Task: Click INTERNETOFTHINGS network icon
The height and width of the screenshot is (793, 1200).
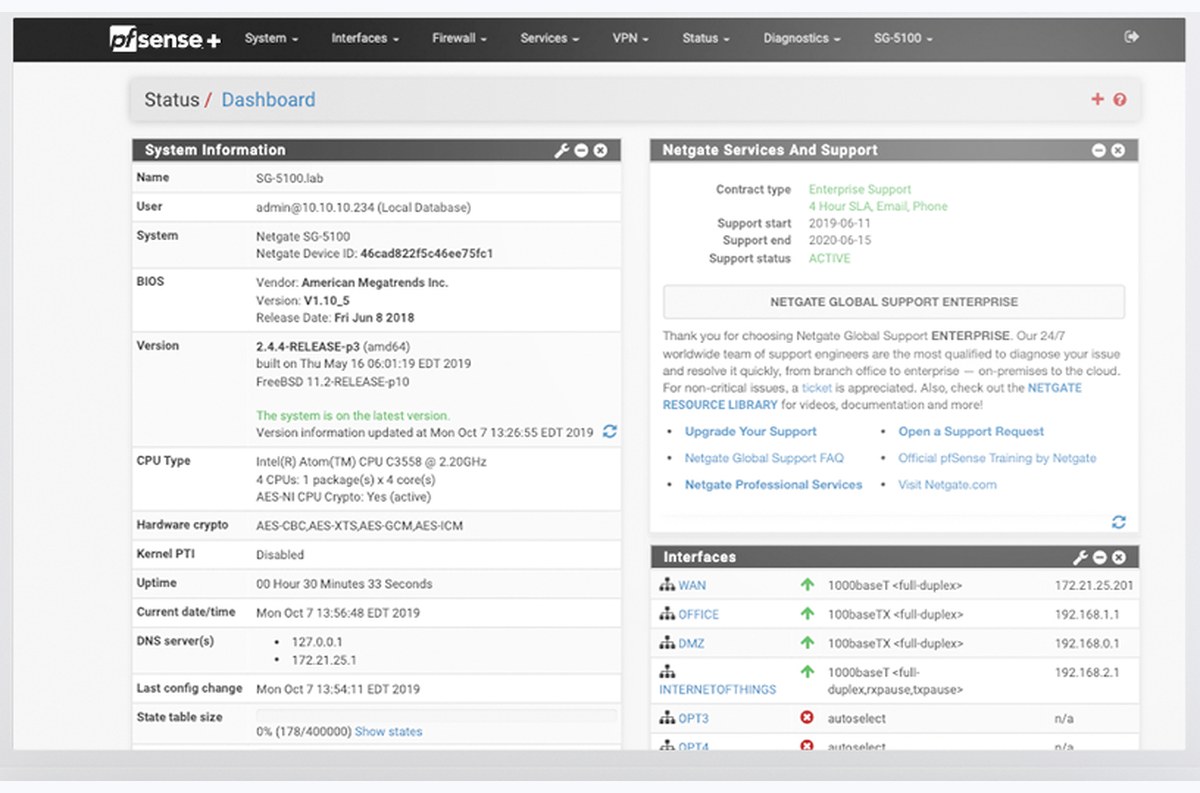Action: 667,672
